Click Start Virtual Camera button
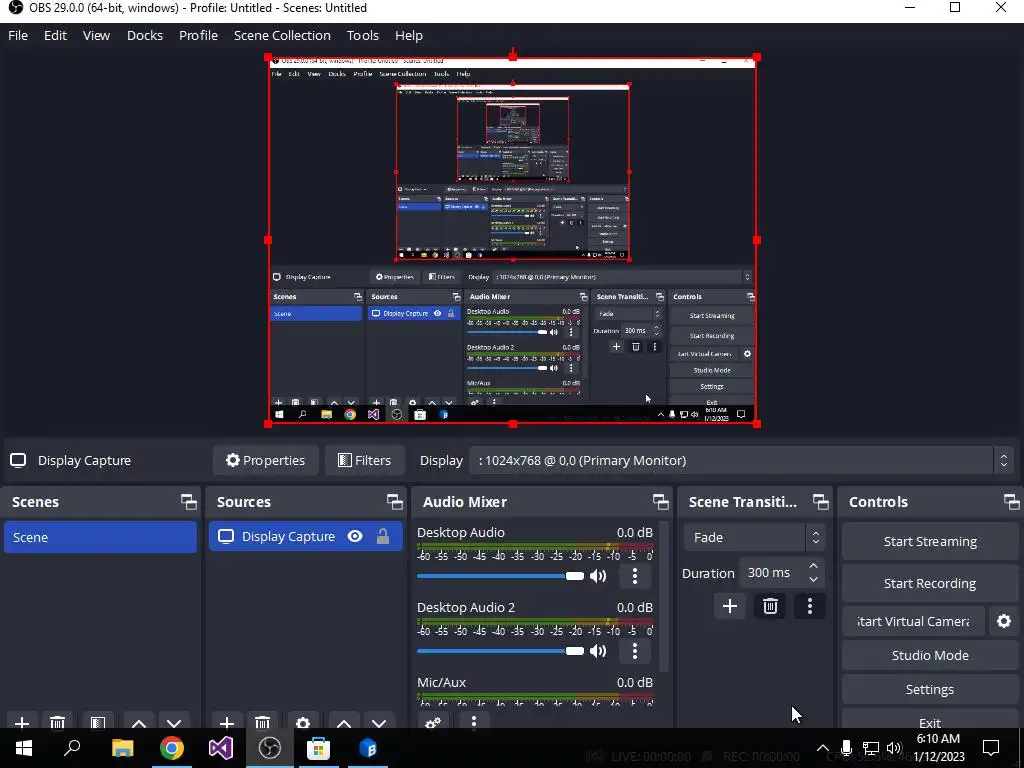Viewport: 1024px width, 768px height. (913, 621)
